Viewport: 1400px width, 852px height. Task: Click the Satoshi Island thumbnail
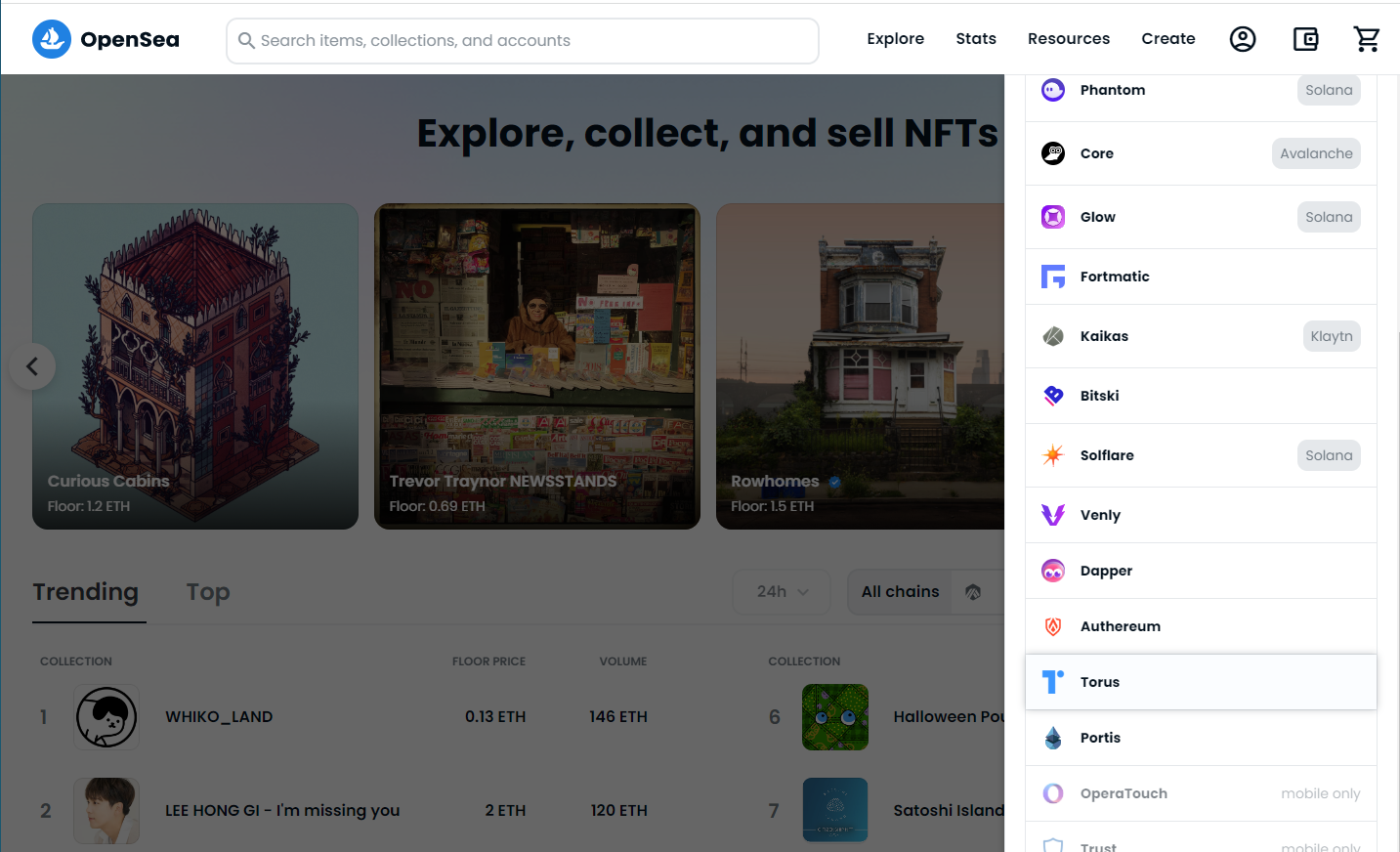[835, 810]
